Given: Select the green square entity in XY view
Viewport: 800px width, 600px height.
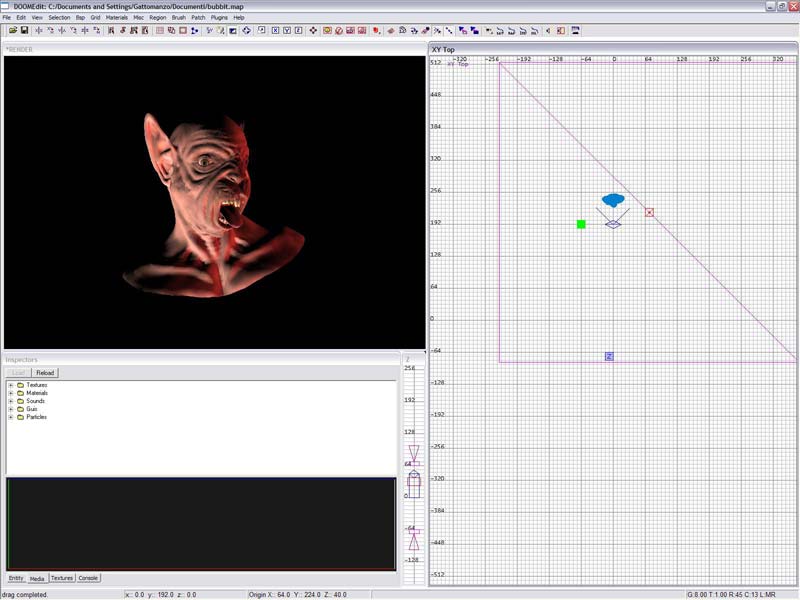Looking at the screenshot, I should 581,224.
